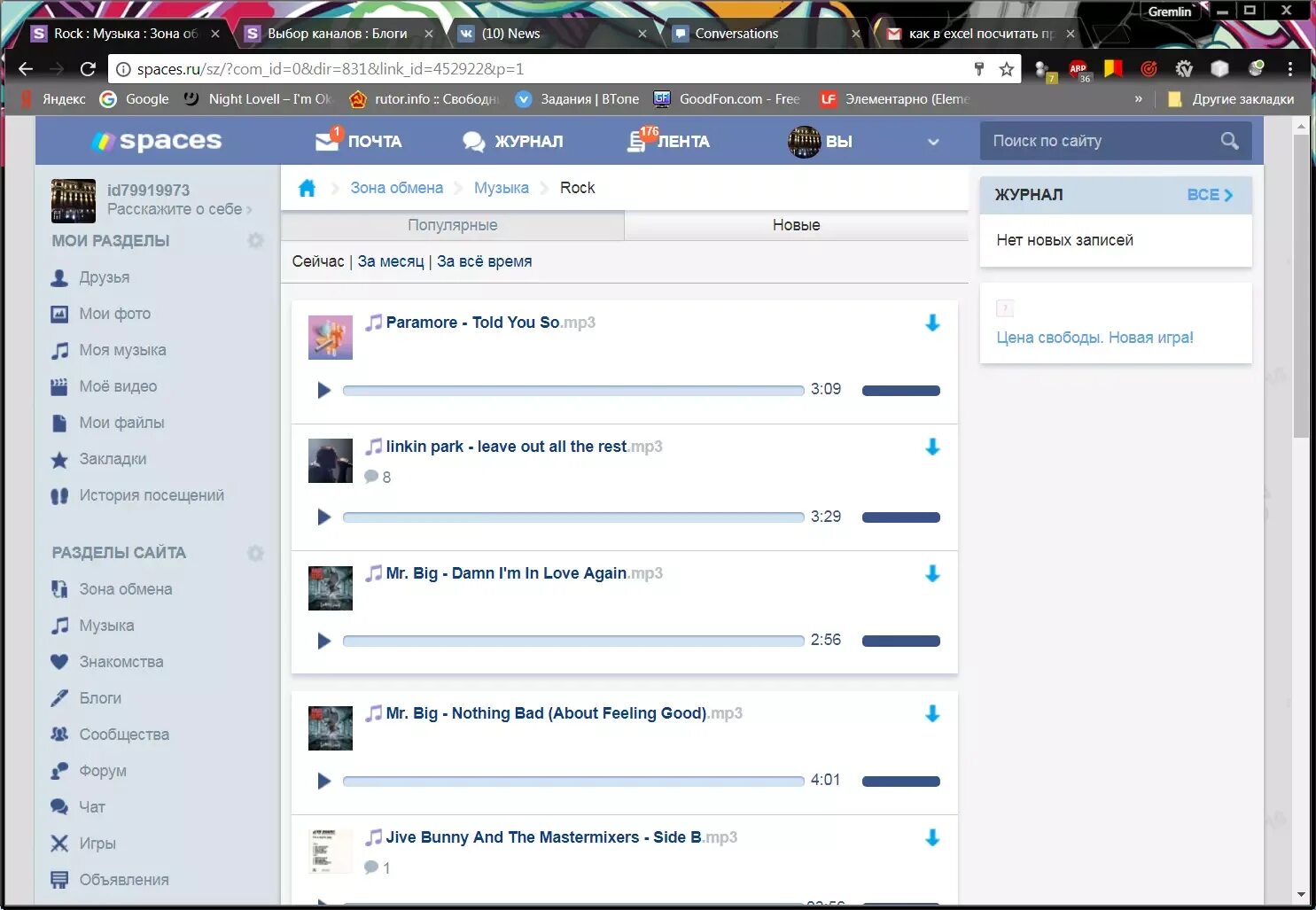Expand the ВЫ profile dropdown arrow
The image size is (1316, 910).
coord(933,142)
